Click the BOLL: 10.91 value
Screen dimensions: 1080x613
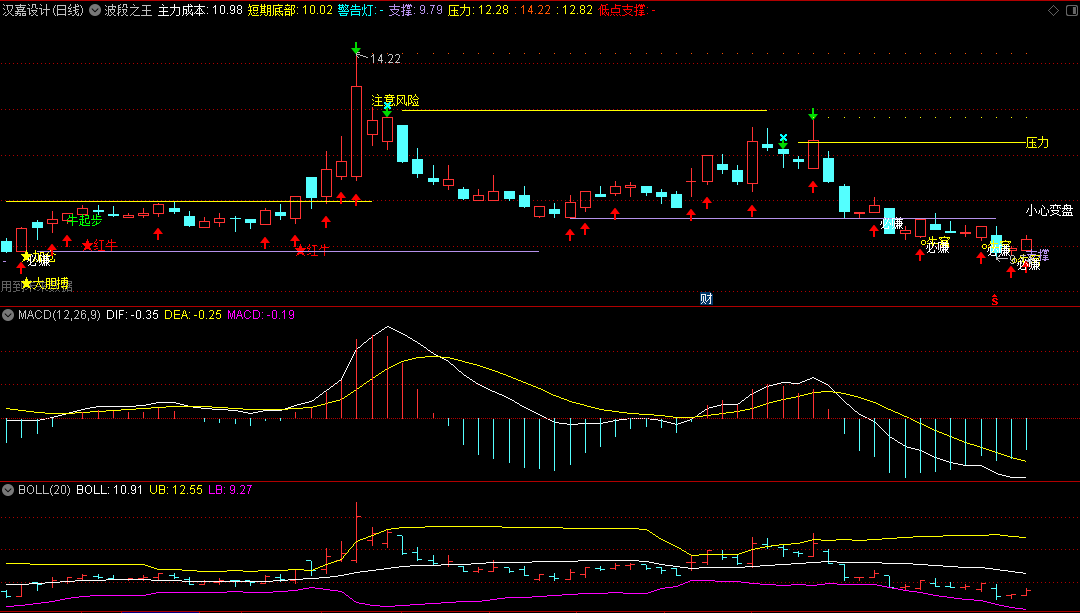(110, 490)
